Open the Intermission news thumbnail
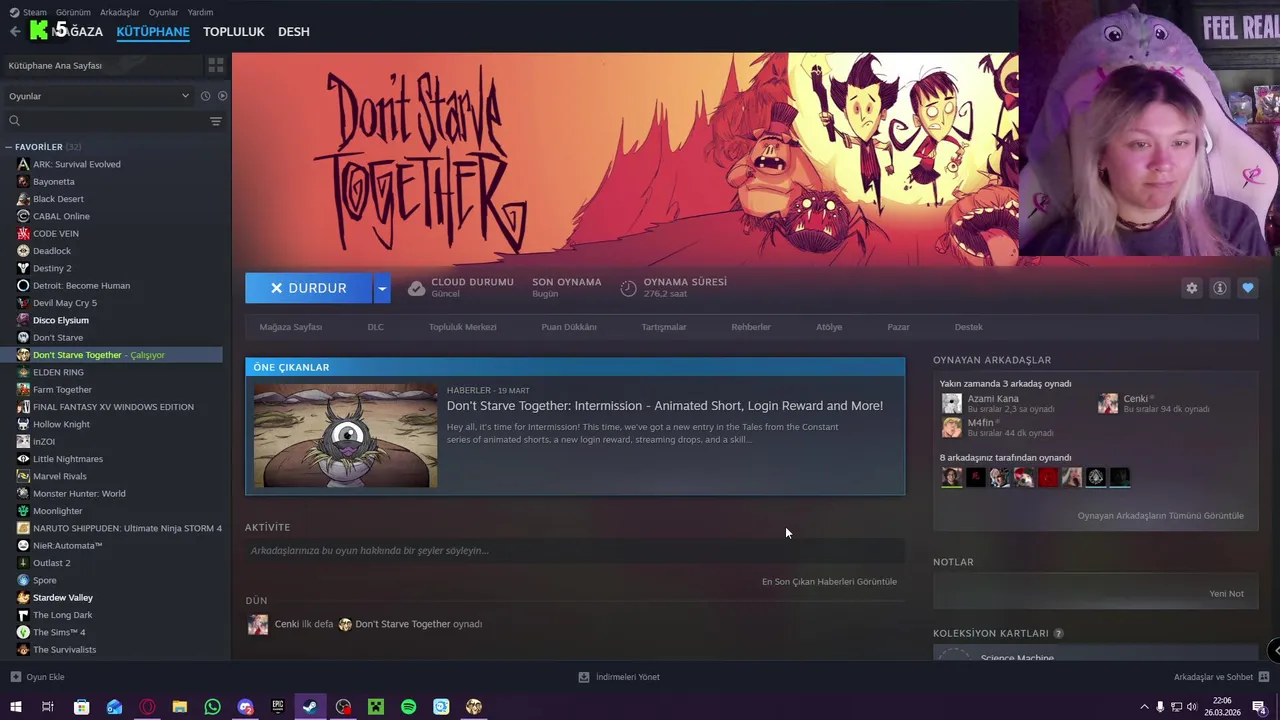The height and width of the screenshot is (720, 1280). tap(345, 436)
